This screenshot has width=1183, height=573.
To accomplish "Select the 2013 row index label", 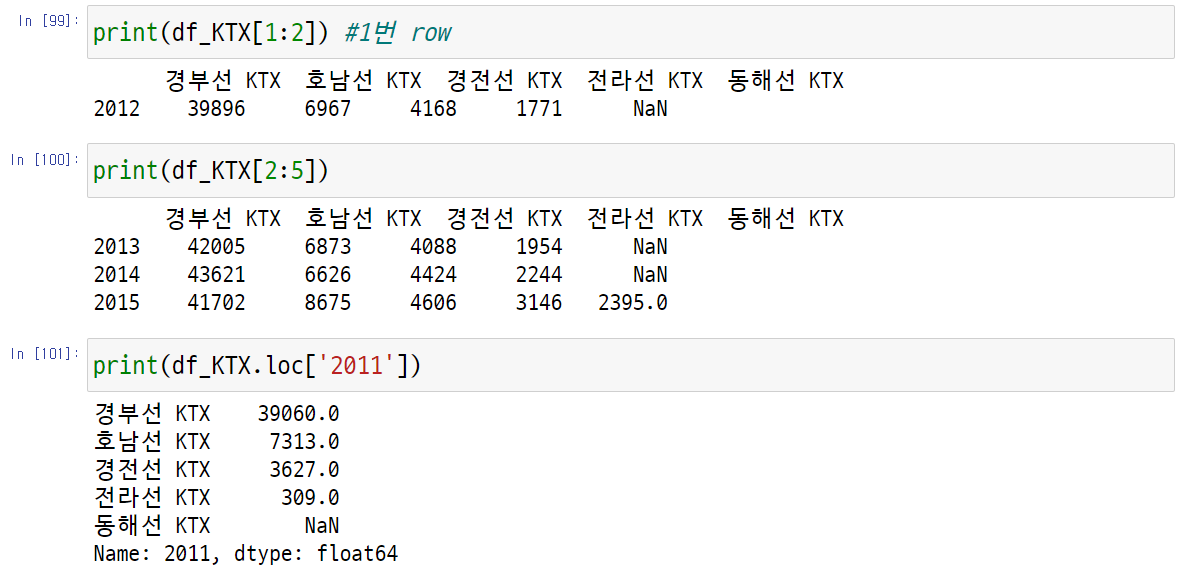I will [x=117, y=247].
